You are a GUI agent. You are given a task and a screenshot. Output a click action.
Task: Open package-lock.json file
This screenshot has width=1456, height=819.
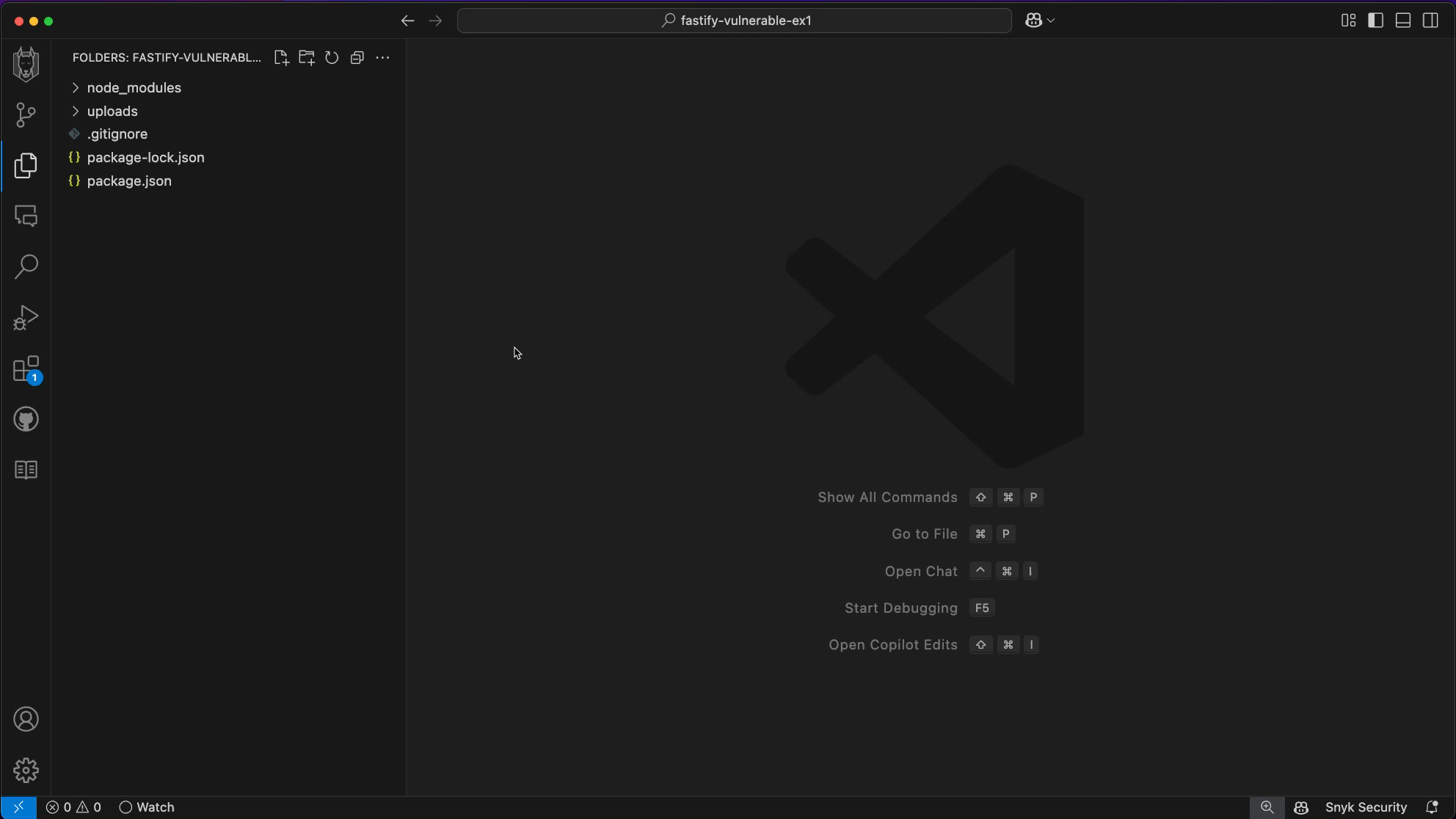(229, 157)
